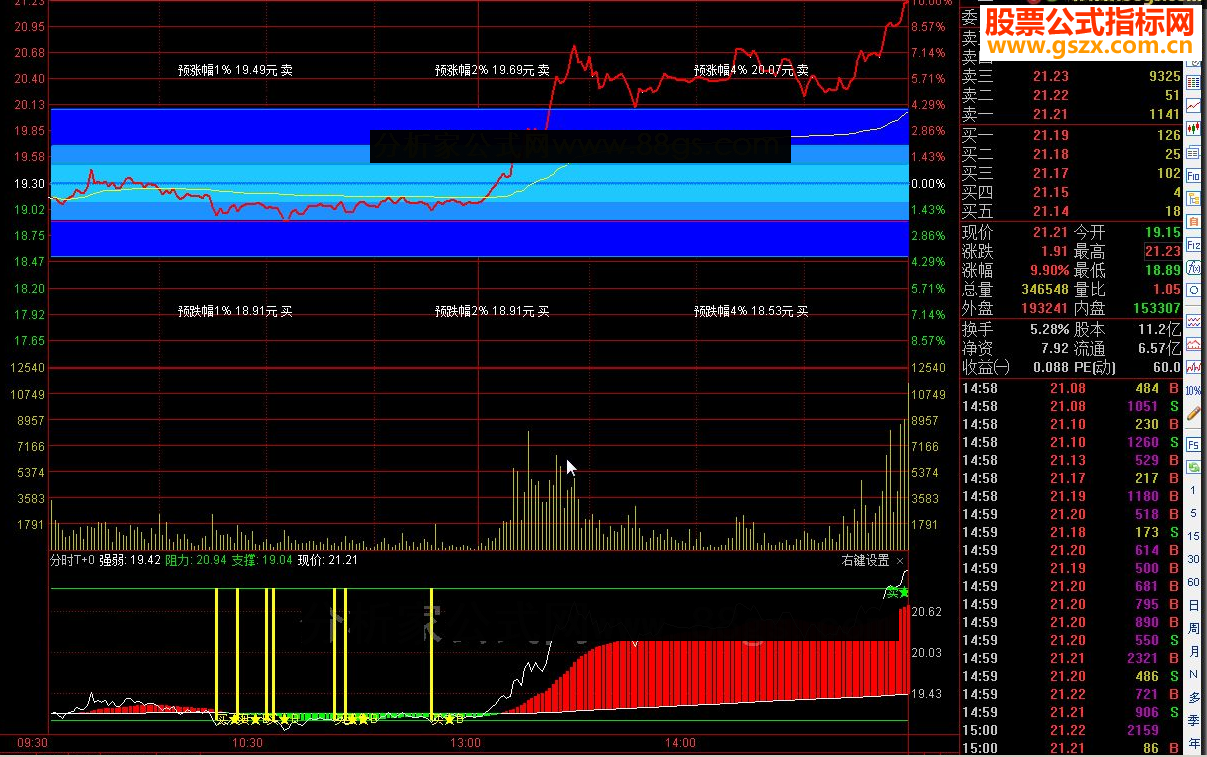Click the last trade row volume 86
The height and width of the screenshot is (757, 1207).
(1150, 748)
